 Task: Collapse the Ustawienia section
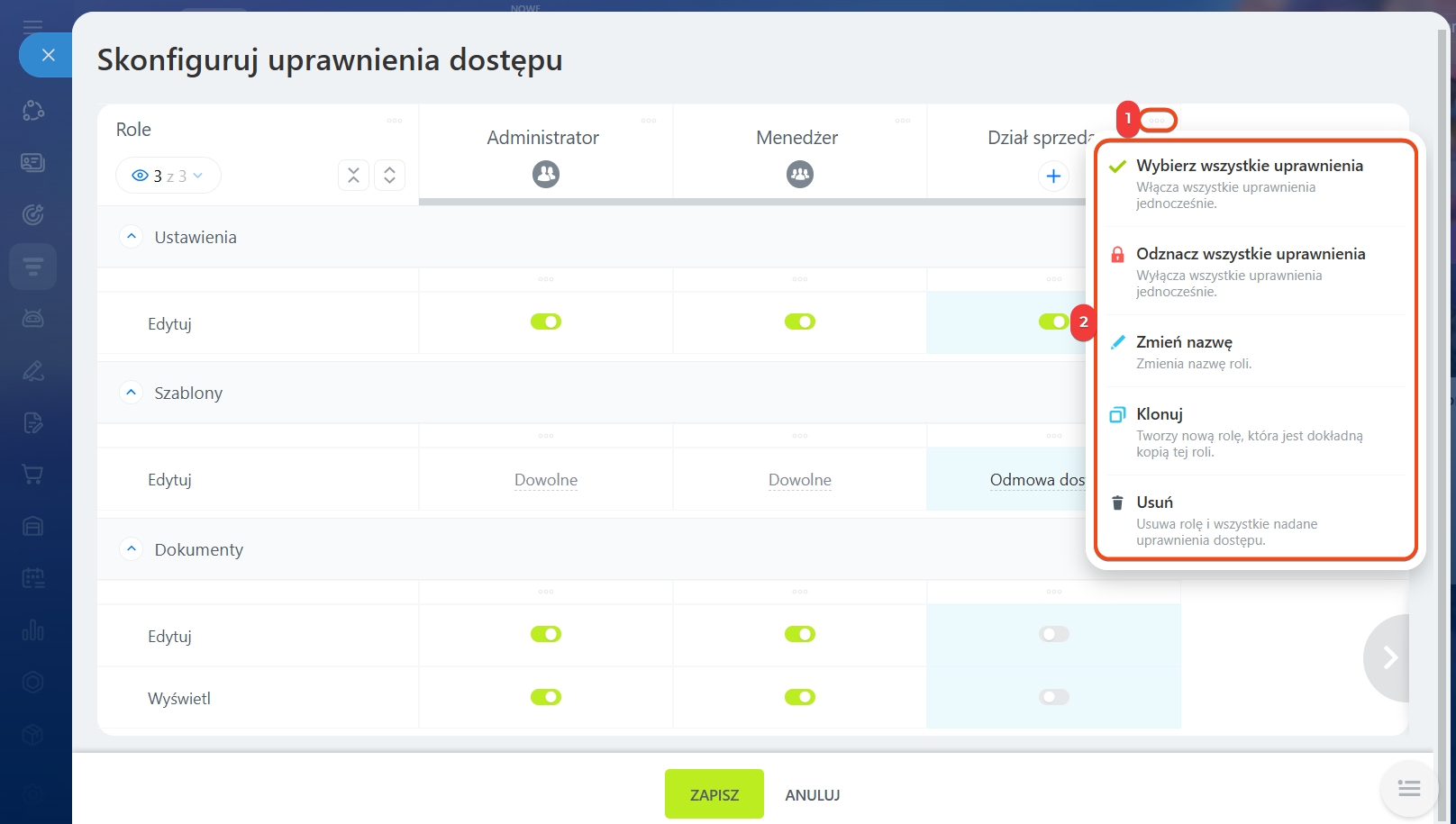[132, 237]
